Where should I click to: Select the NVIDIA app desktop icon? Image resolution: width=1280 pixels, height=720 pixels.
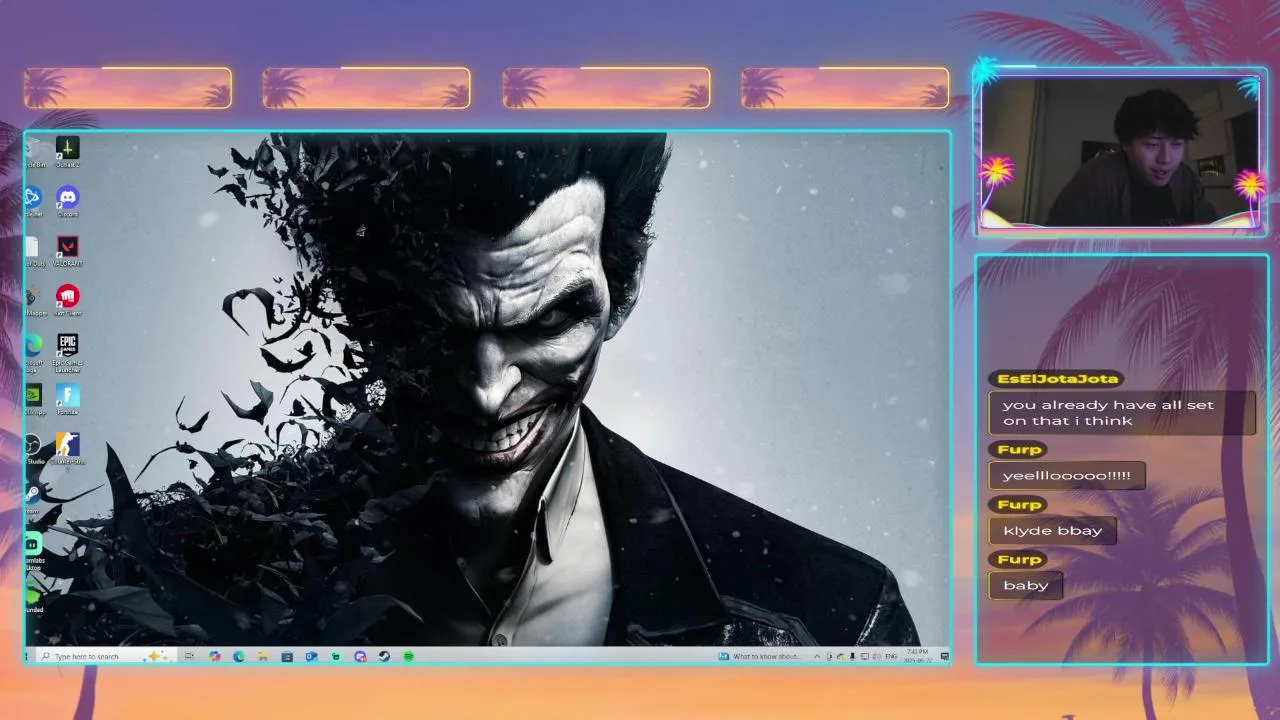tap(34, 400)
